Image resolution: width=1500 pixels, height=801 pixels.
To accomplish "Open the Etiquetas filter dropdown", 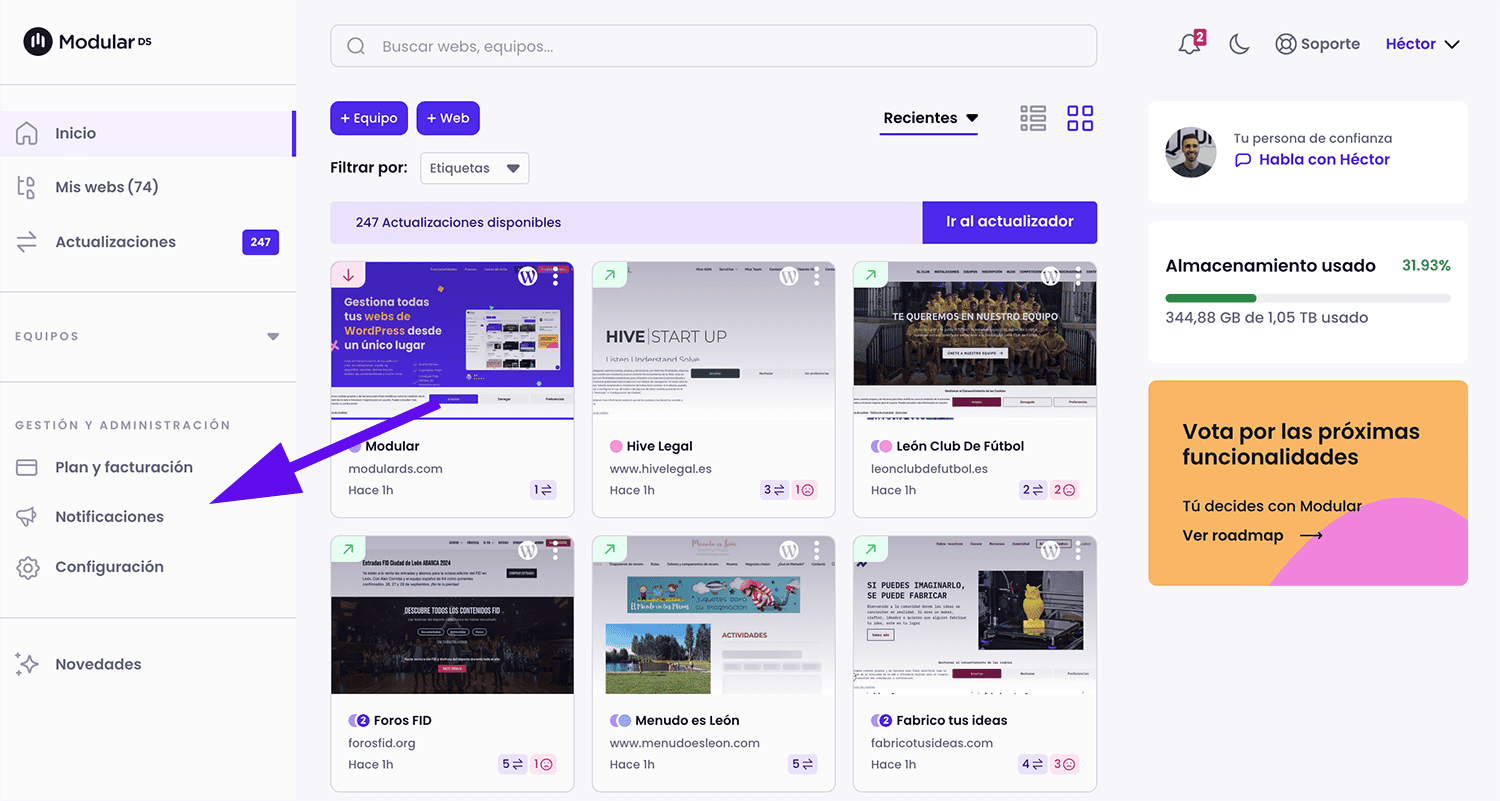I will pos(474,168).
